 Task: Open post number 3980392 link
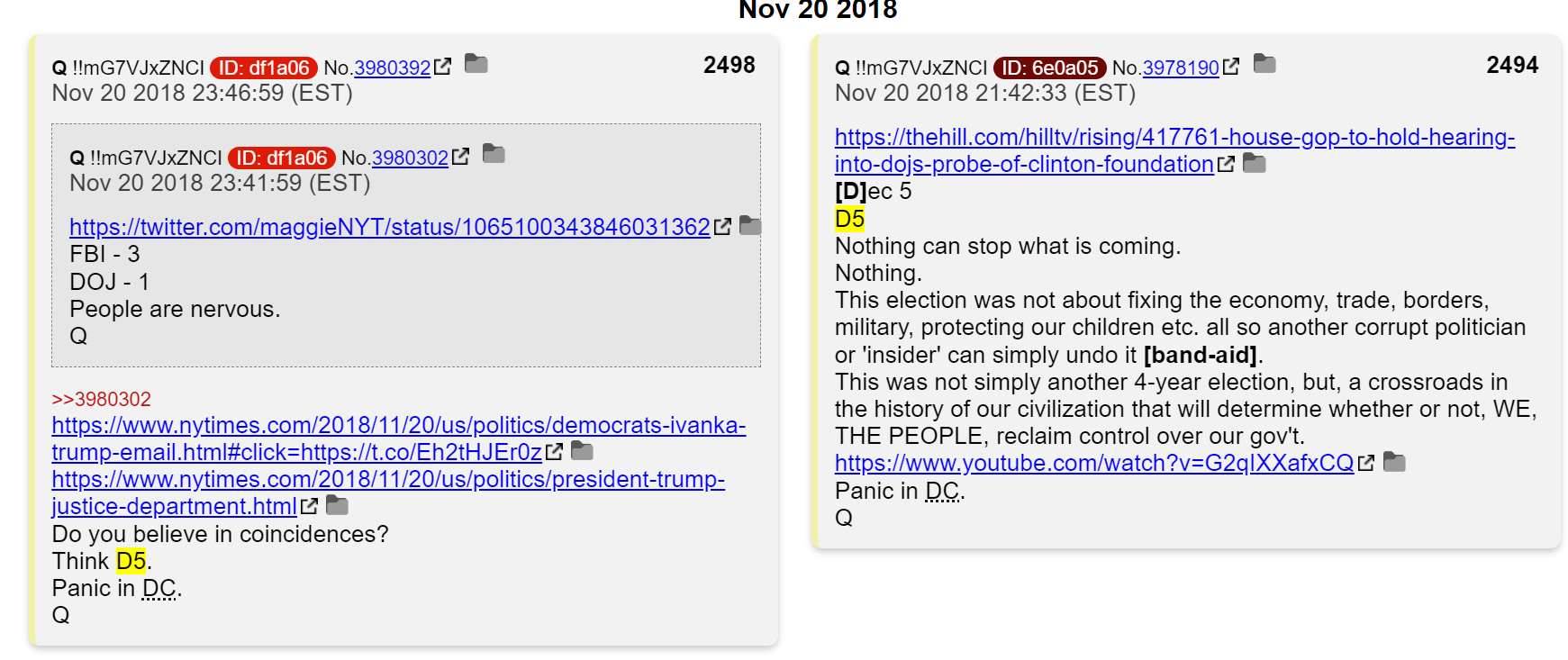[x=393, y=68]
